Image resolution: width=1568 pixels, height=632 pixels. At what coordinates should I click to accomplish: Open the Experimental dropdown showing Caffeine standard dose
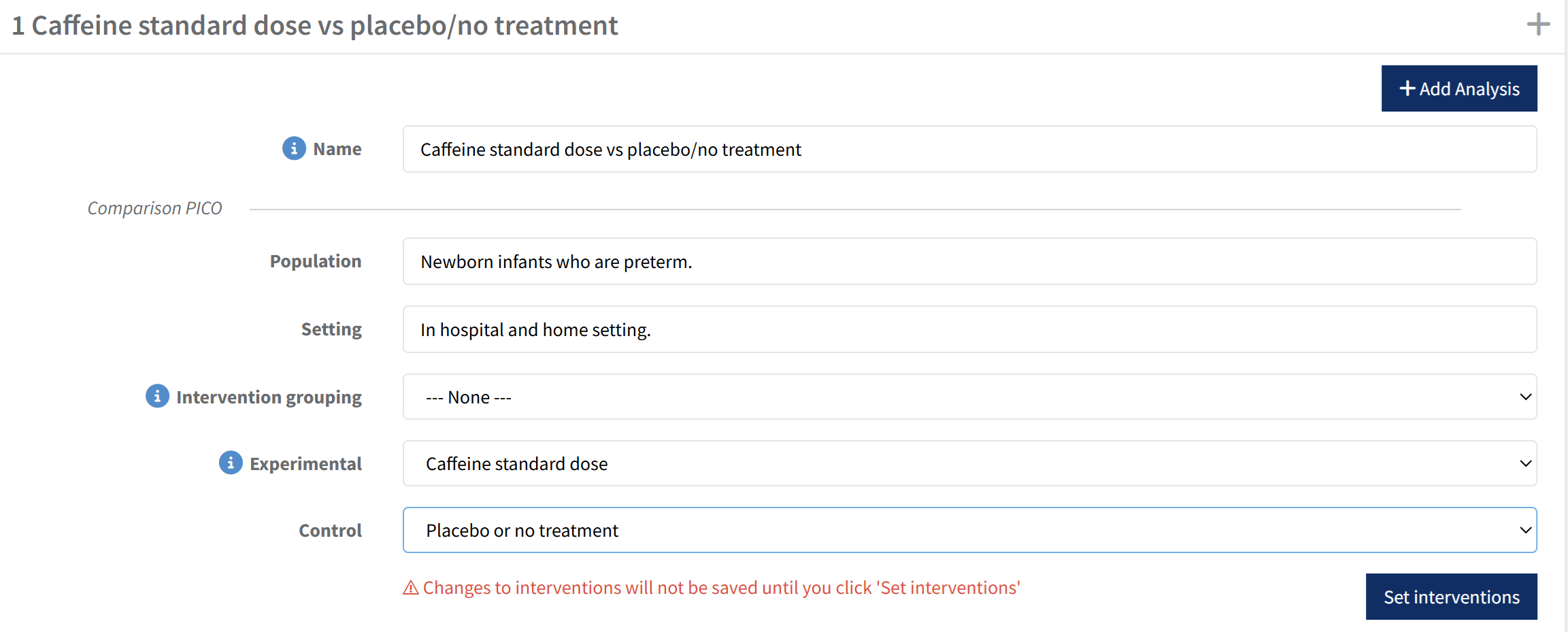point(969,463)
